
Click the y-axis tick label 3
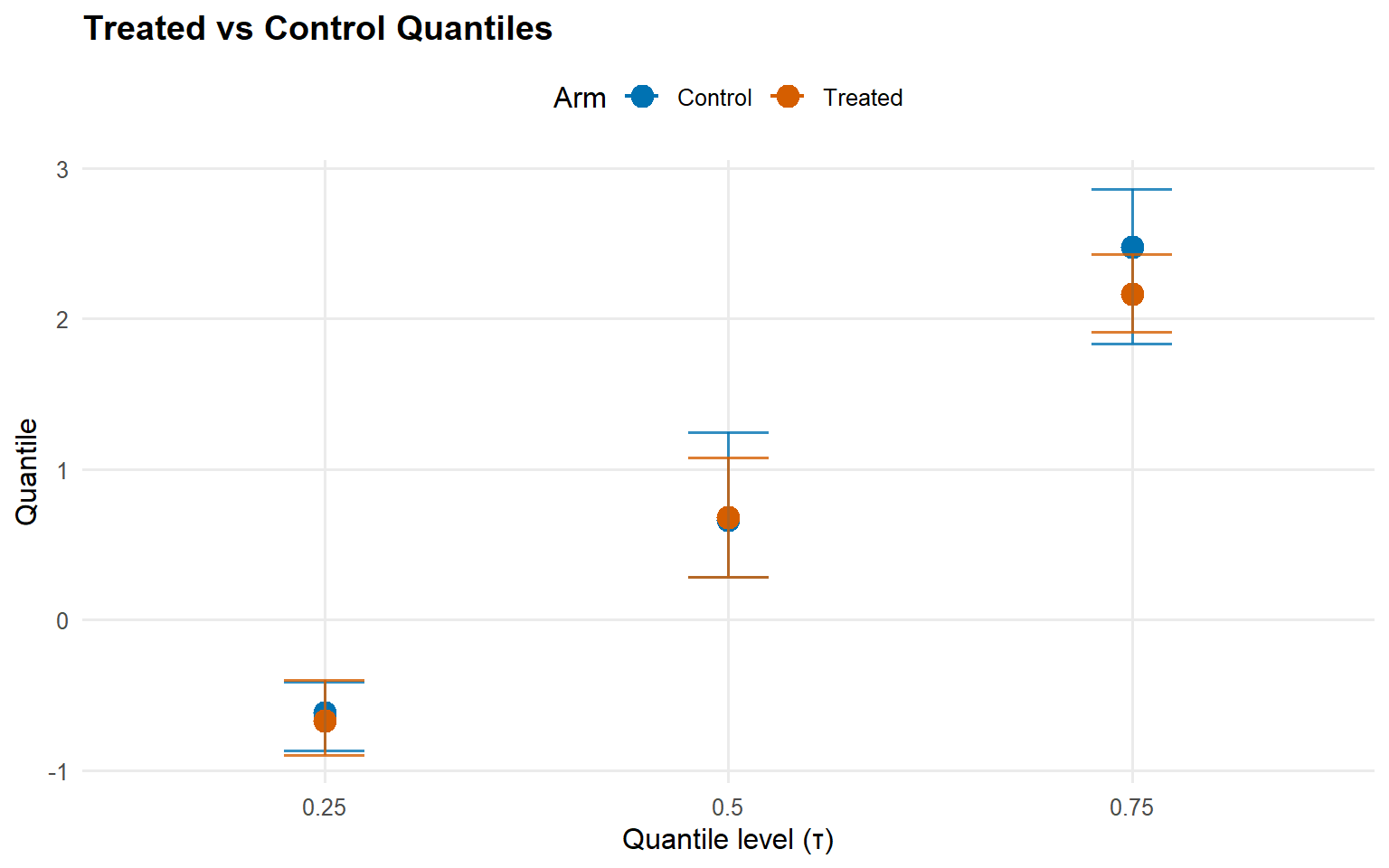62,170
